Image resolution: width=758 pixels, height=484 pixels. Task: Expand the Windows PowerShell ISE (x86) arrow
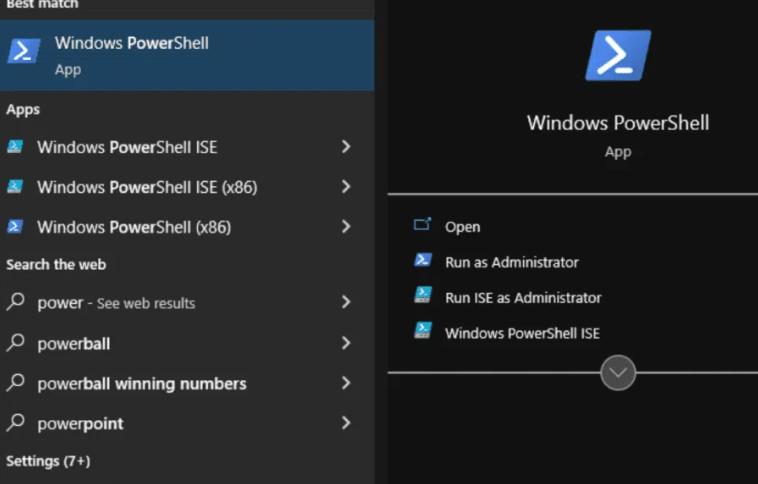pyautogui.click(x=346, y=187)
